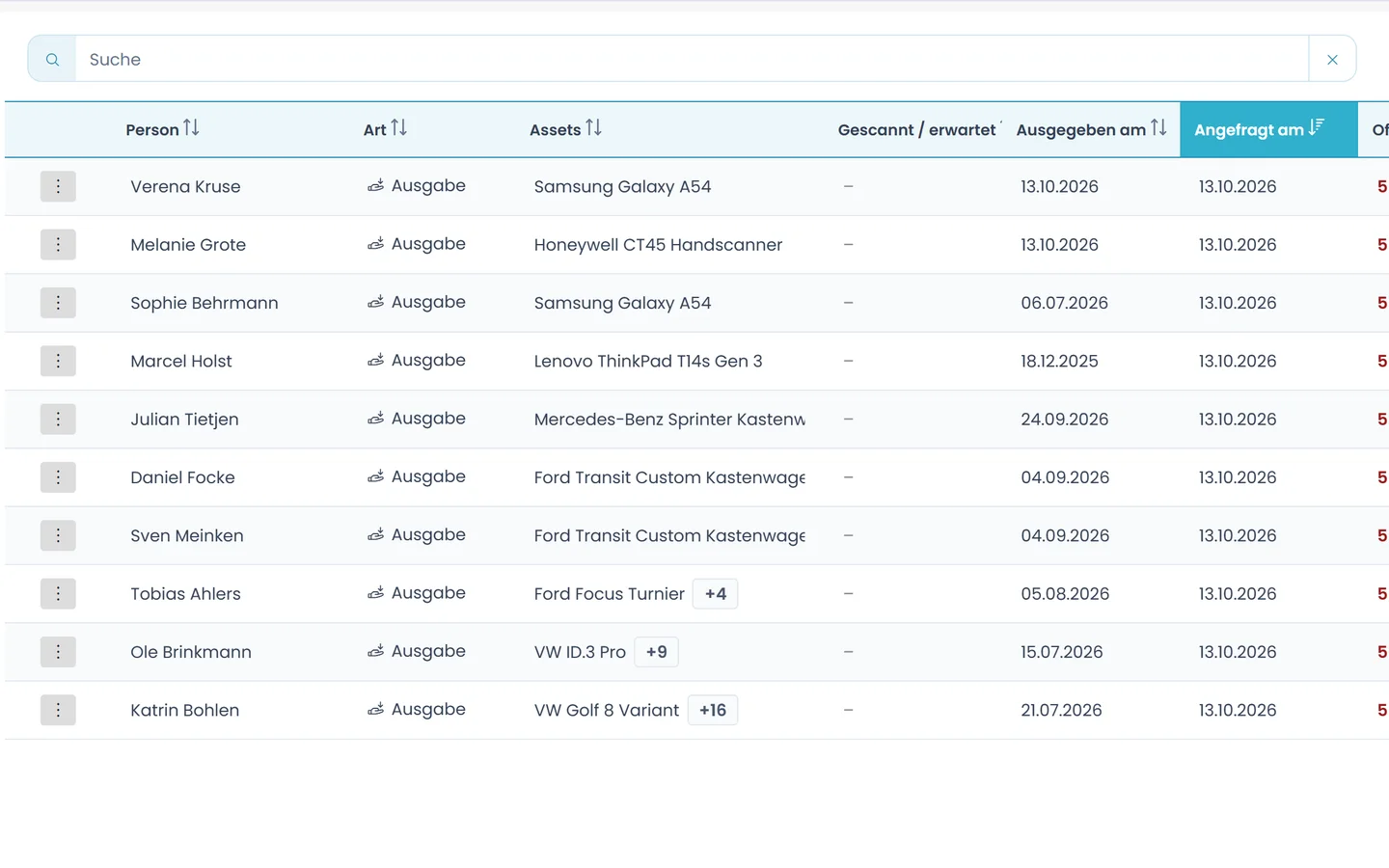Screen dimensions: 1389x868
Task: Click date 18.12.2025
Action: tap(1059, 361)
